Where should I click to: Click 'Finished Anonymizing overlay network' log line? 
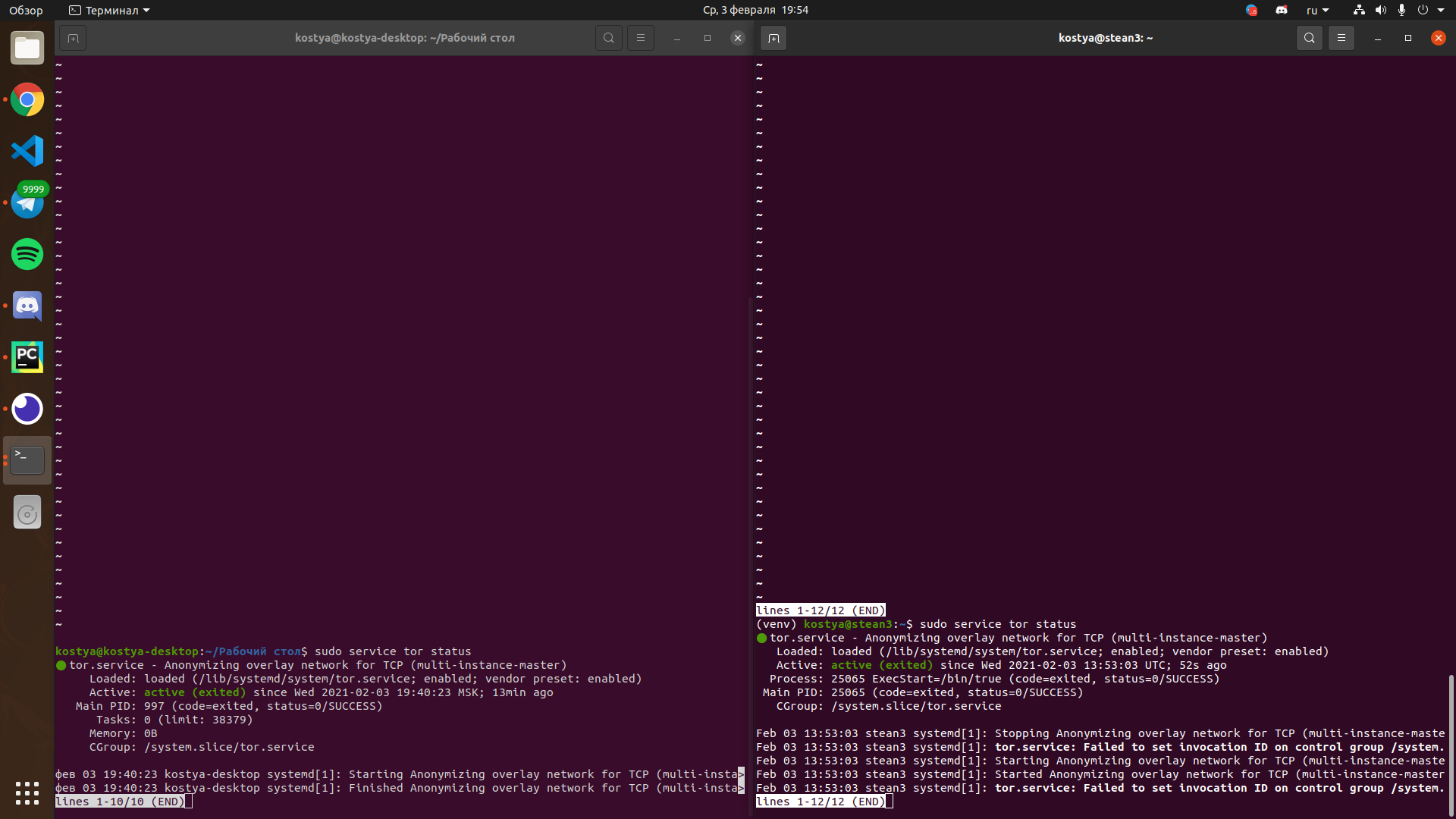(x=400, y=788)
